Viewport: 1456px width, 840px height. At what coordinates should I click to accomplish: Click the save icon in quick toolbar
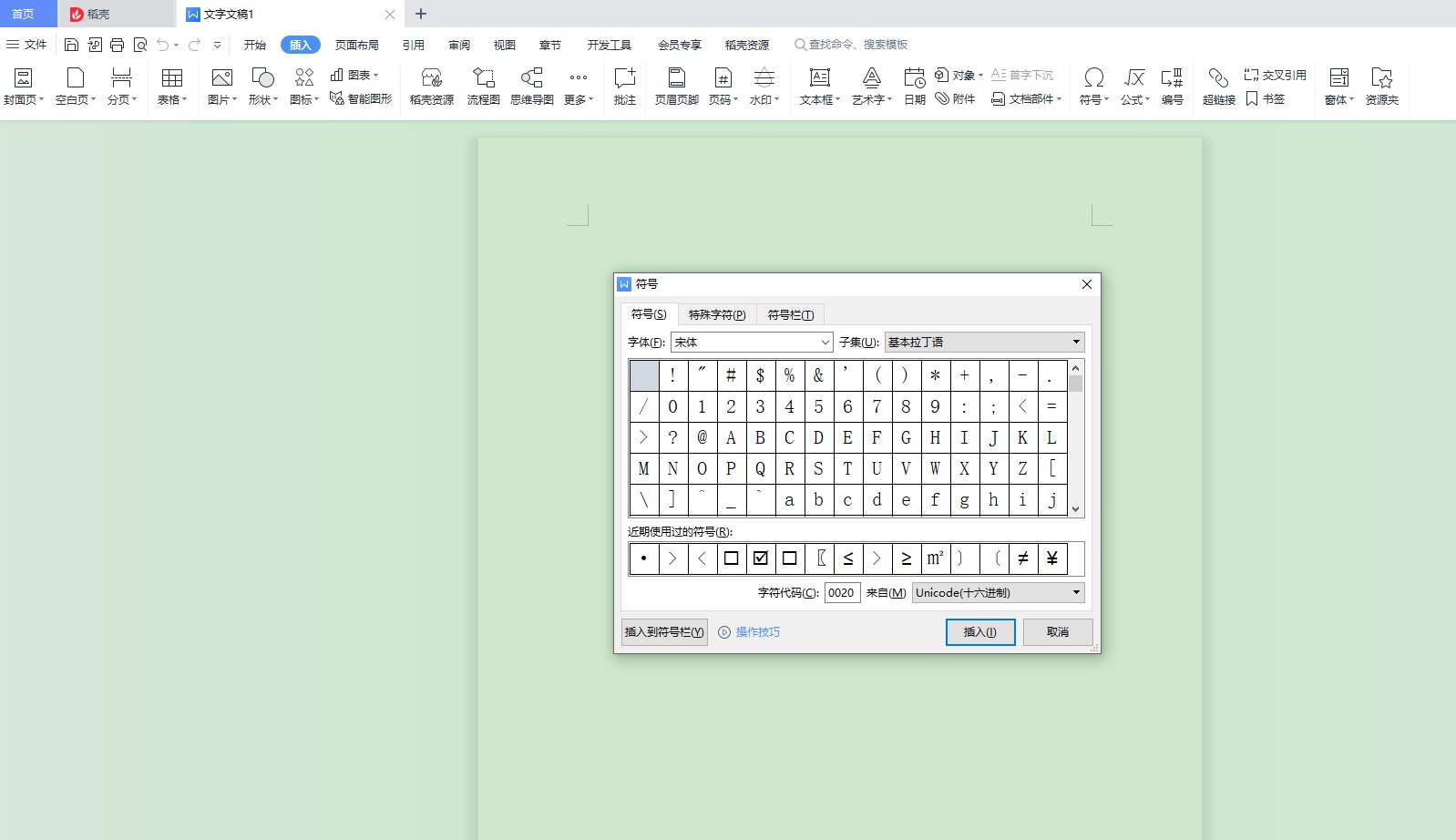[71, 45]
